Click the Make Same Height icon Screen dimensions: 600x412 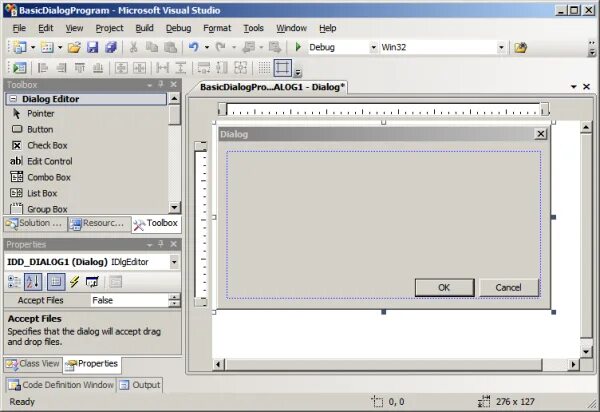point(222,68)
